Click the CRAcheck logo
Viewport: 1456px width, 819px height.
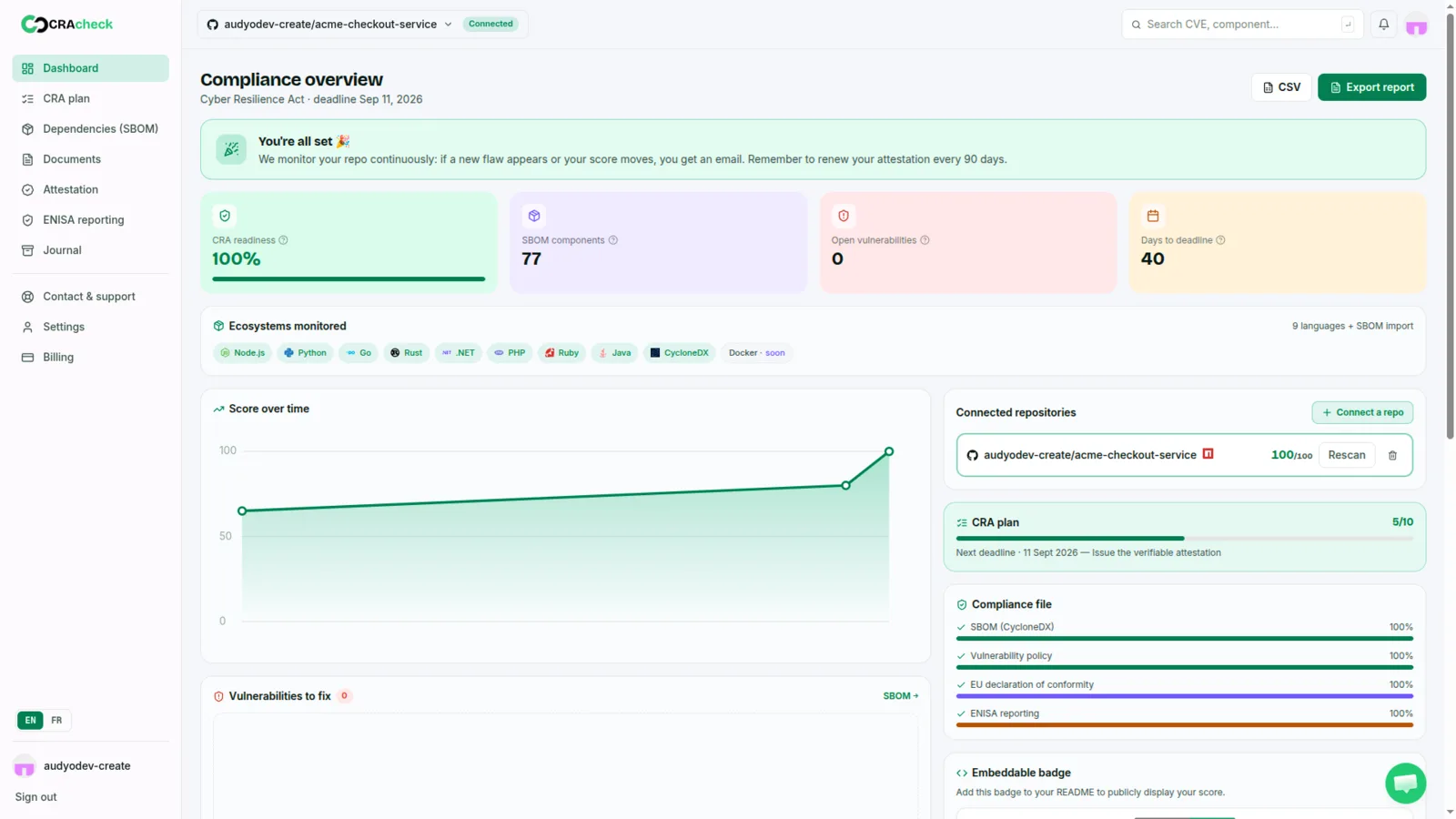66,25
